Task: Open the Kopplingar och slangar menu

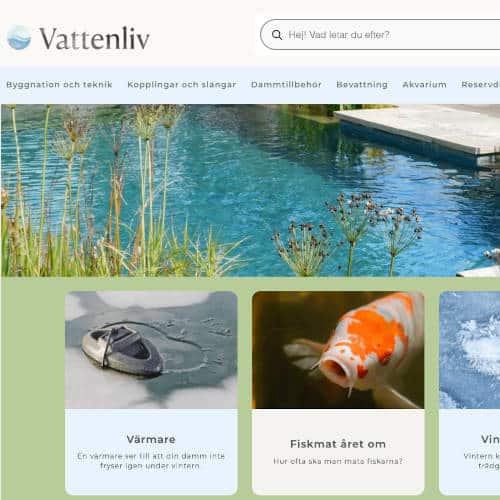Action: (x=182, y=85)
